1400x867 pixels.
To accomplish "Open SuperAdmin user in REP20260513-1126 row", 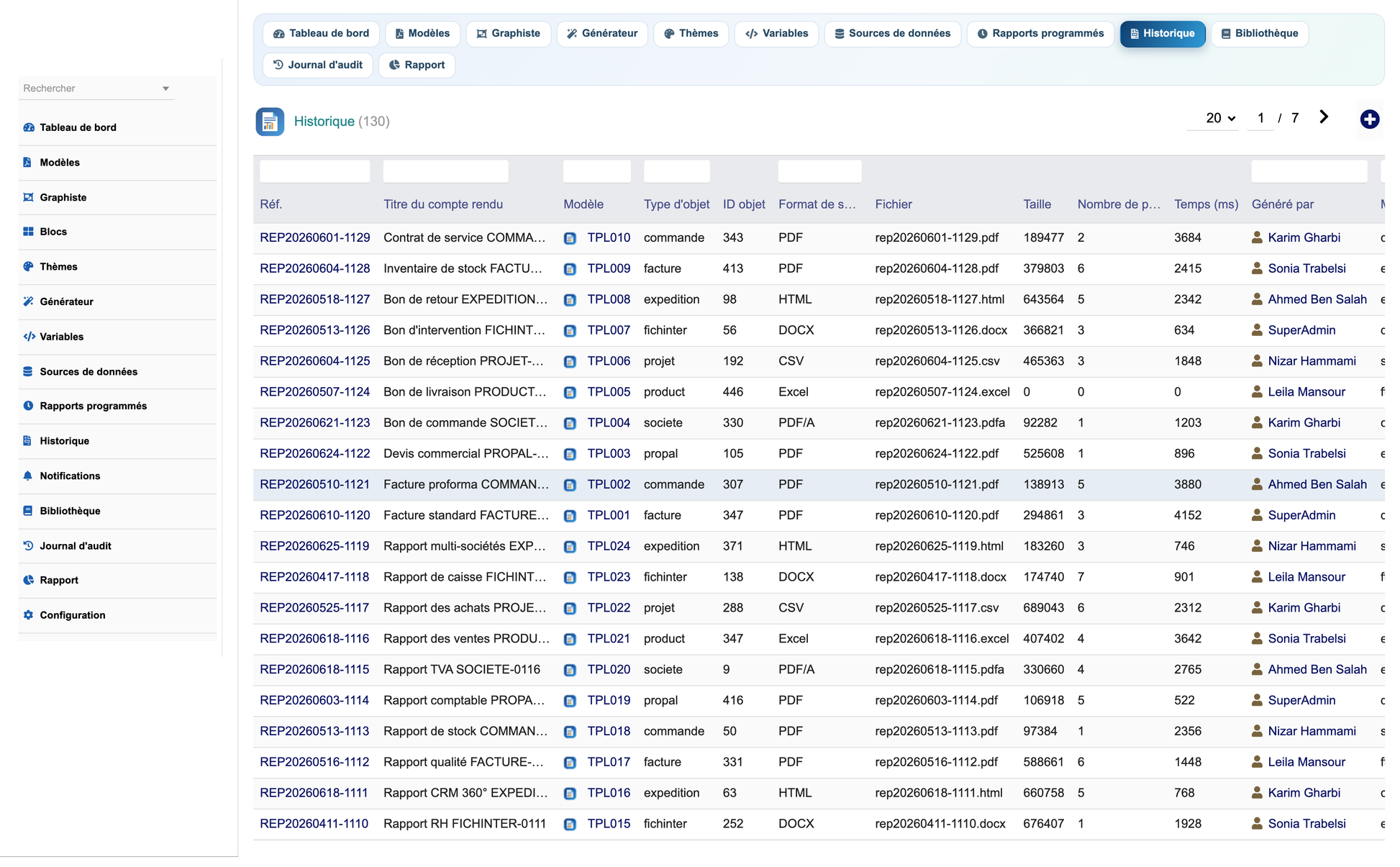I will (1301, 330).
